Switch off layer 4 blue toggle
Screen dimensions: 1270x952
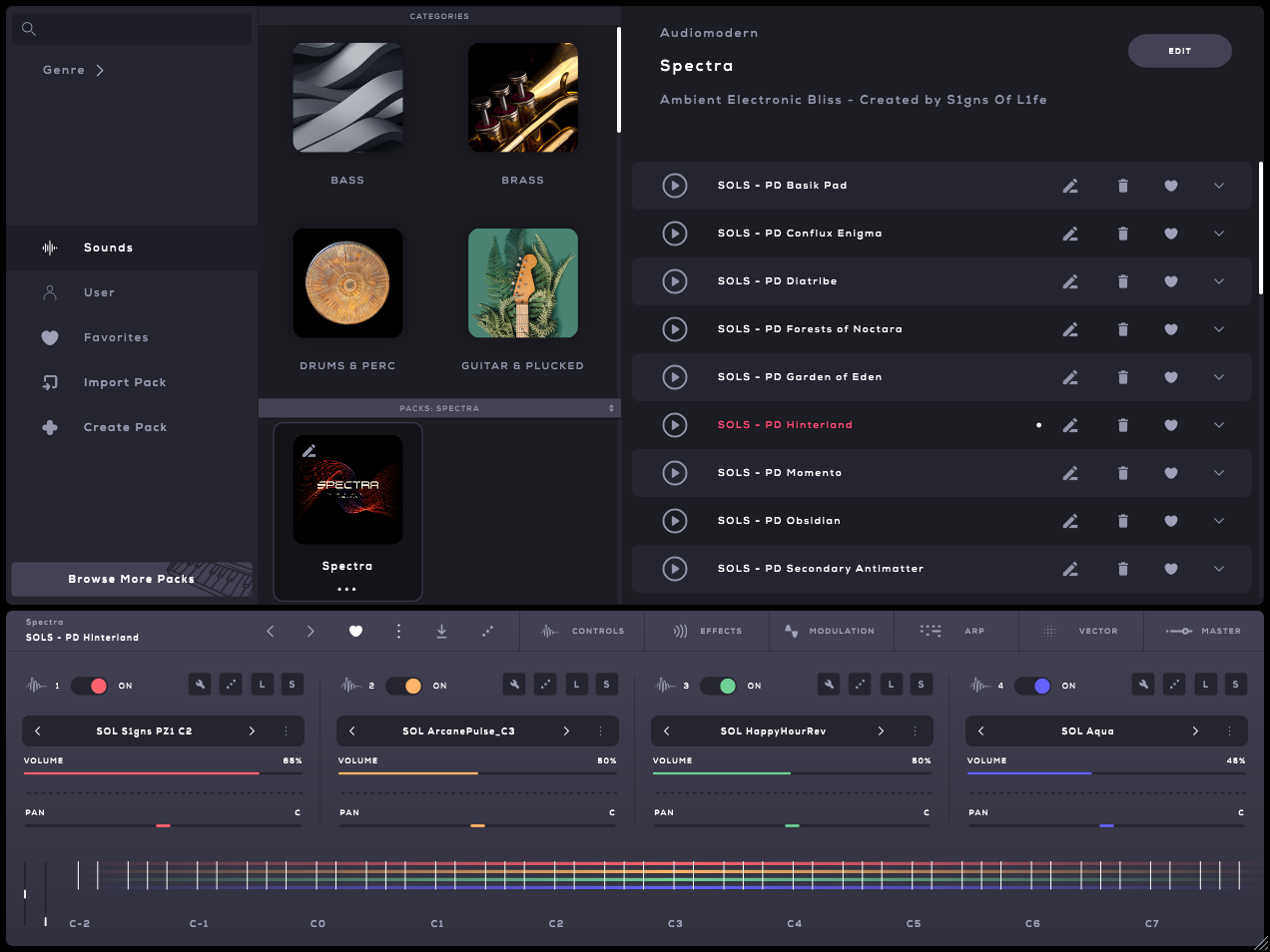click(1033, 686)
